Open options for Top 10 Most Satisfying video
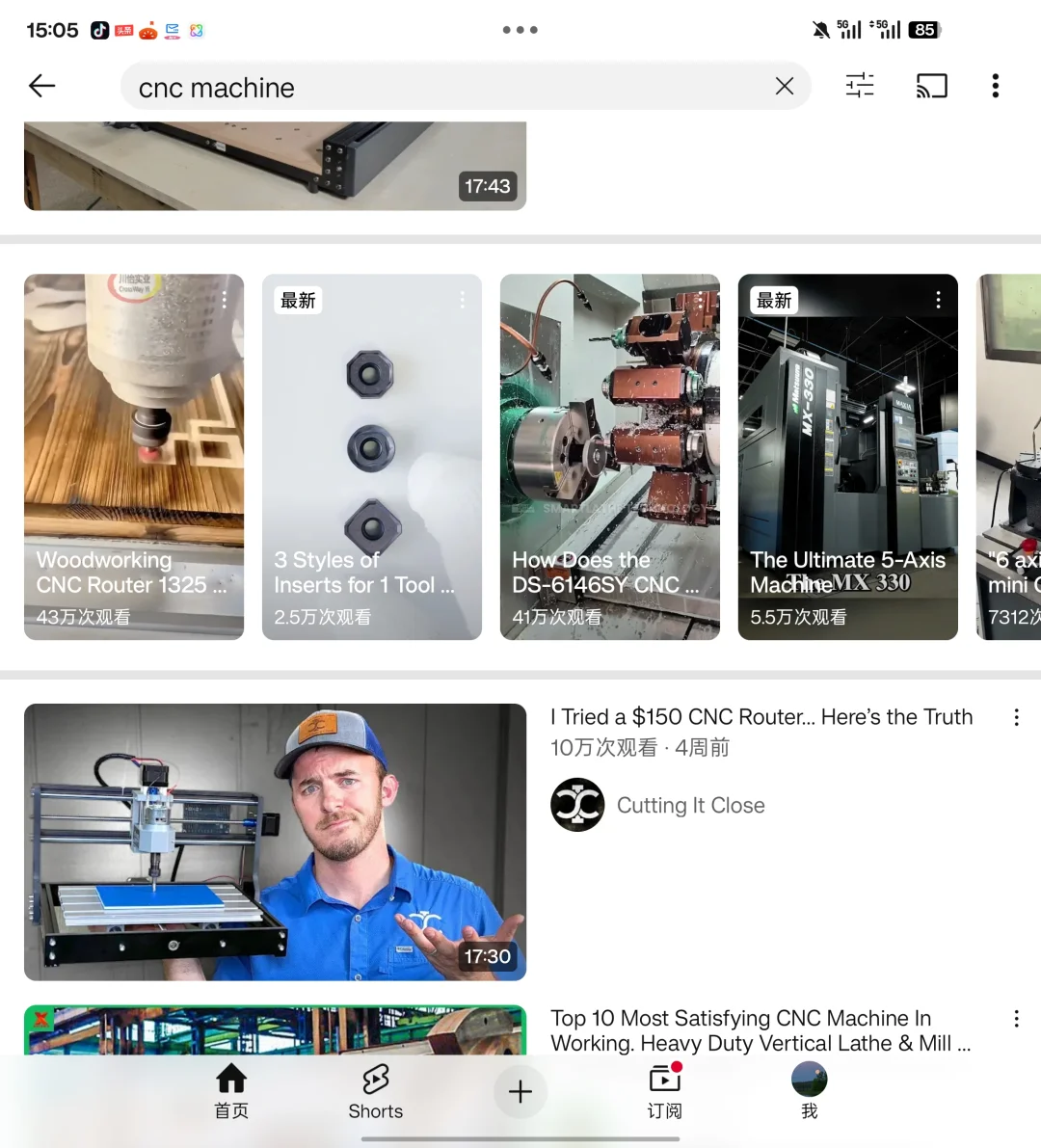The image size is (1041, 1148). tap(1016, 1019)
